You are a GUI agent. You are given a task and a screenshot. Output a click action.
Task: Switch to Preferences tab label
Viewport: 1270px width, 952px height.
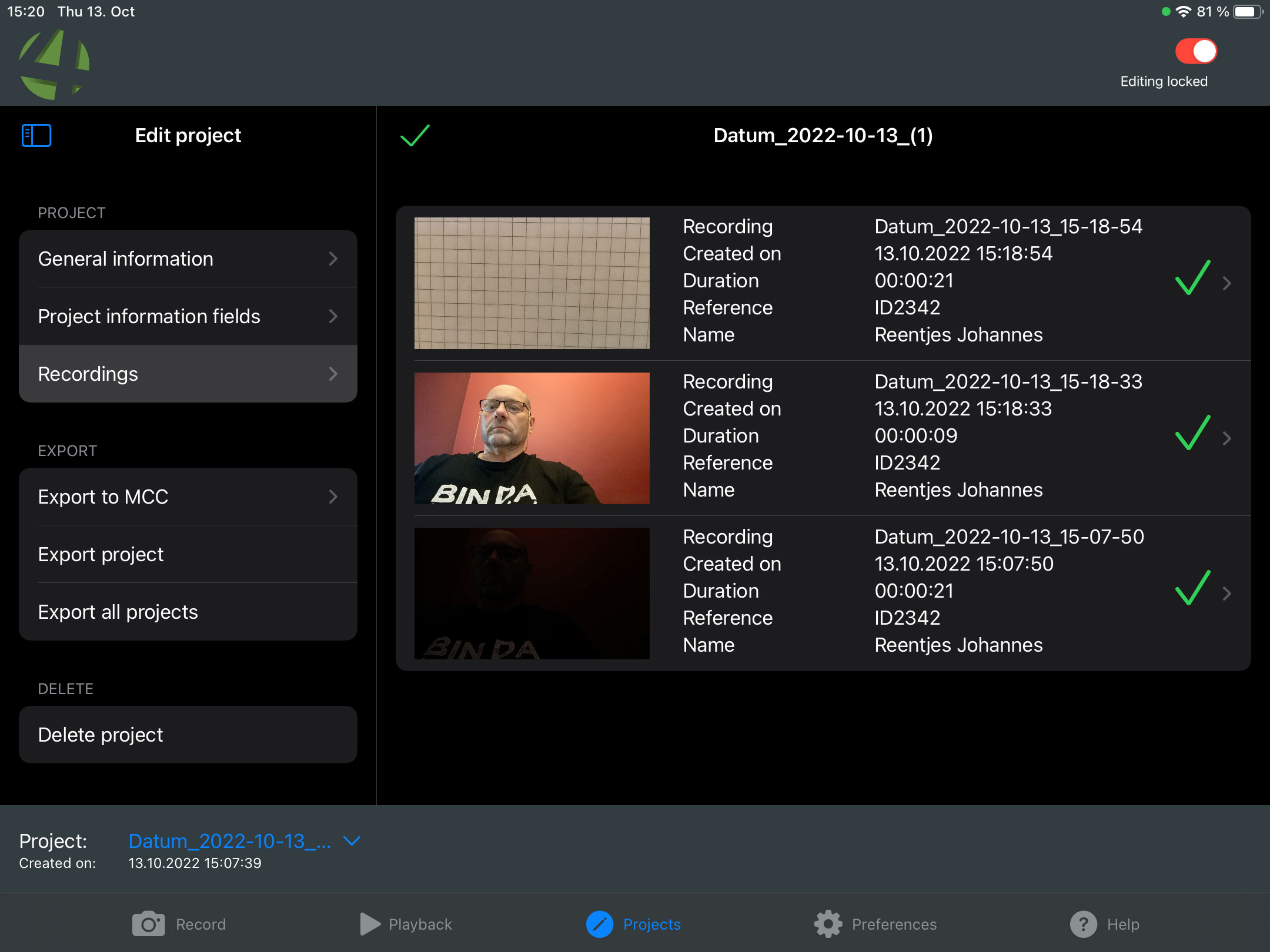894,924
